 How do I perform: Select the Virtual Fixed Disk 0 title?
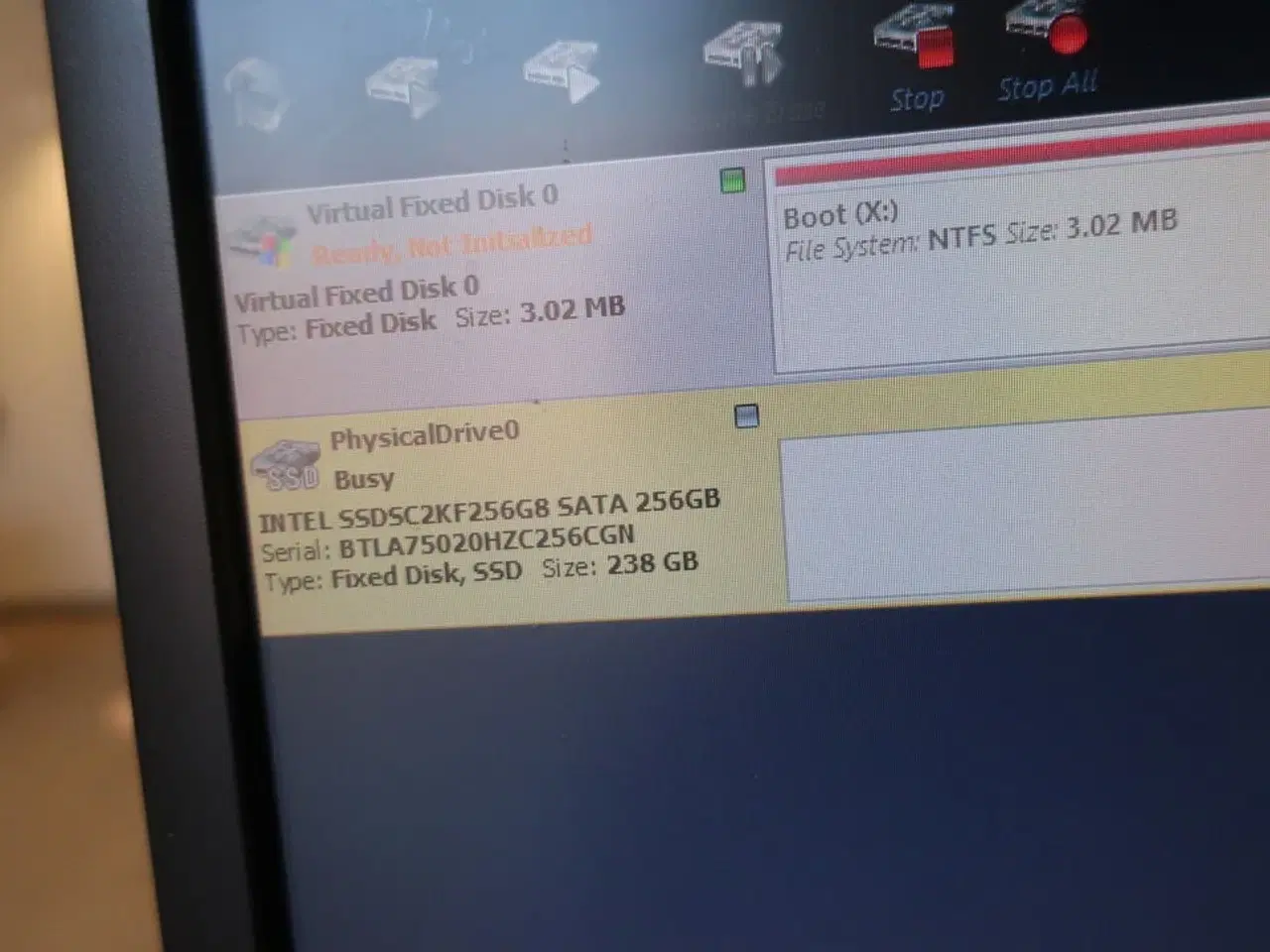432,202
